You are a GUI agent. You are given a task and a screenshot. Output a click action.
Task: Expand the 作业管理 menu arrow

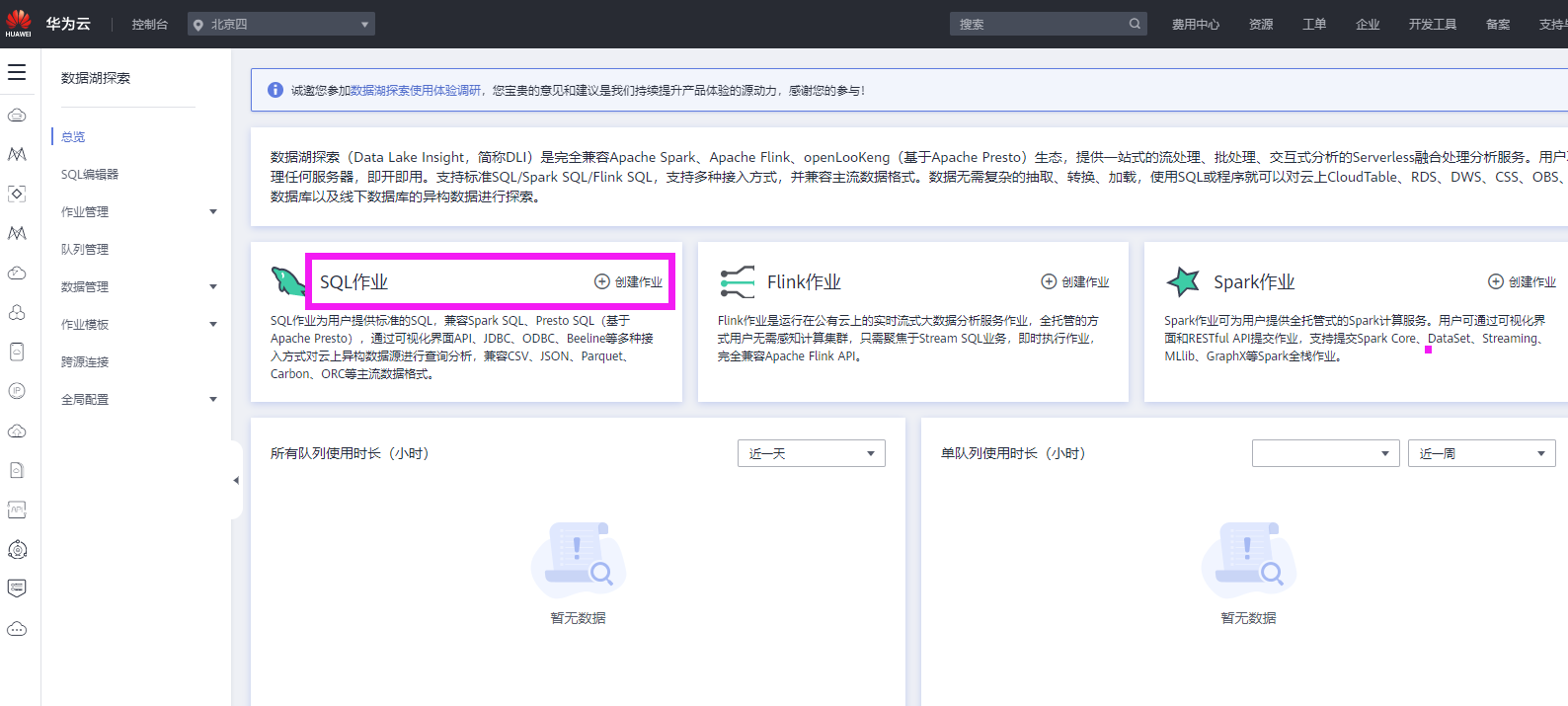click(213, 211)
